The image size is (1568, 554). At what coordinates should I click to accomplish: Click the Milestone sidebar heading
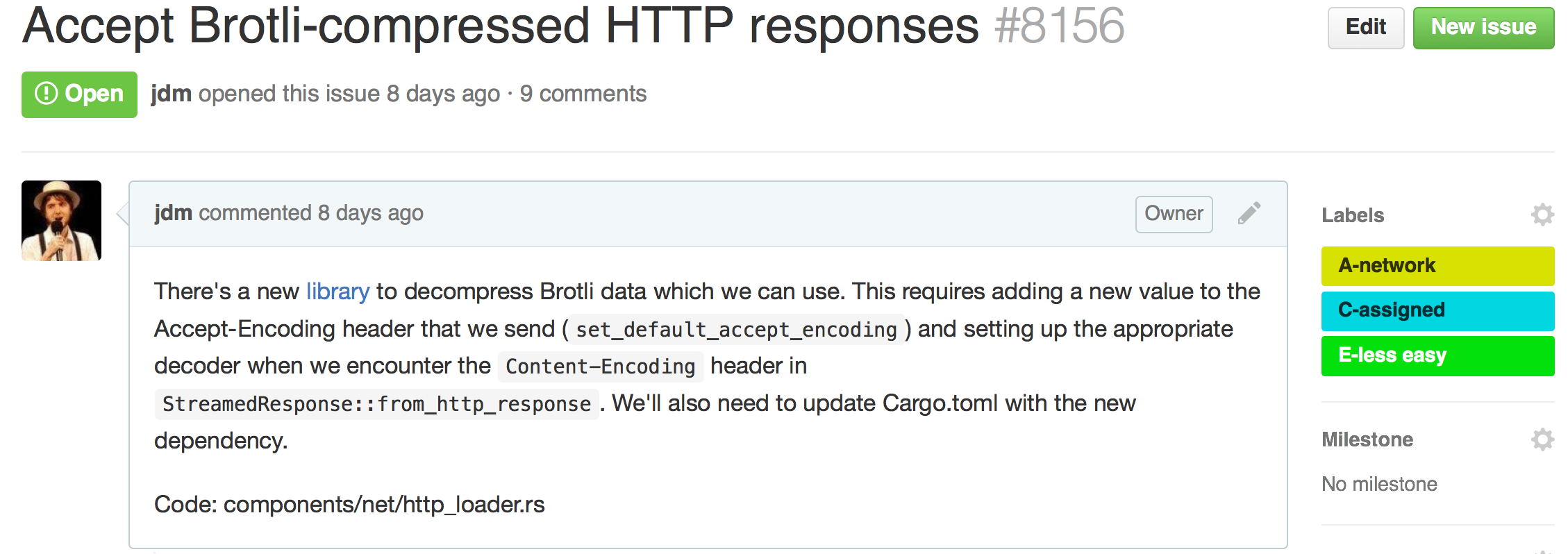tap(1367, 439)
